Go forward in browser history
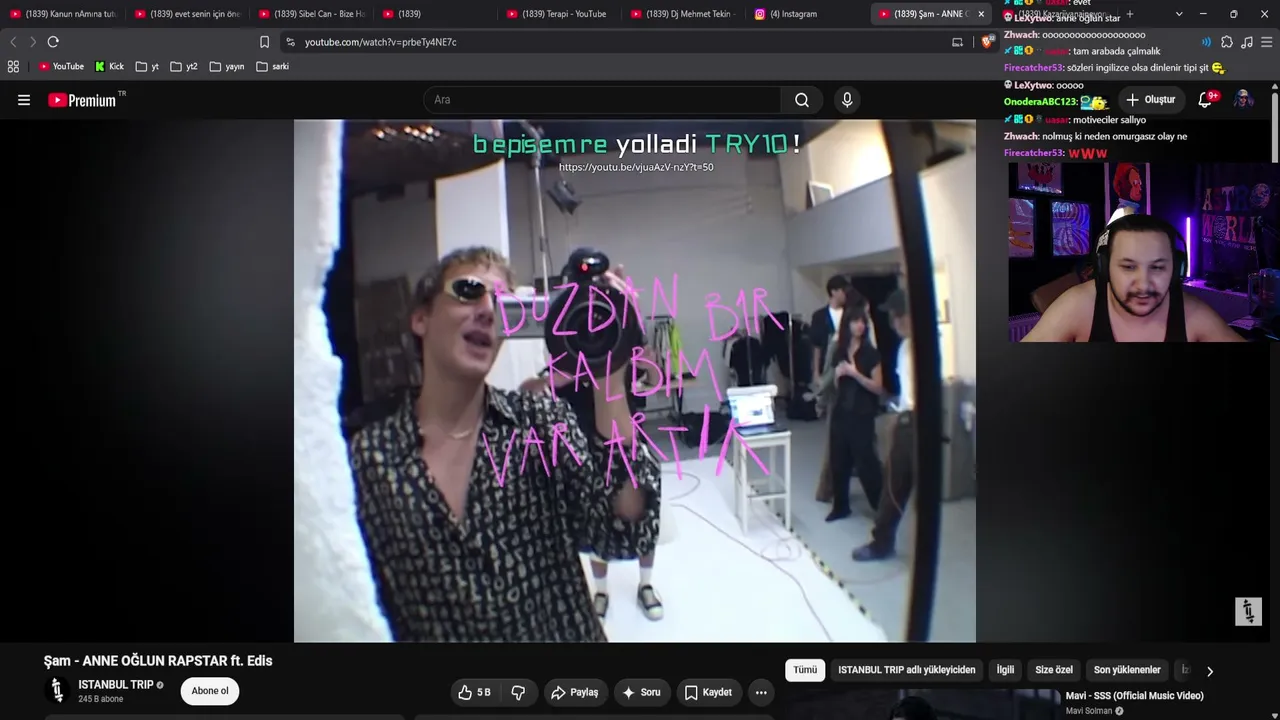Image resolution: width=1280 pixels, height=720 pixels. (x=33, y=42)
